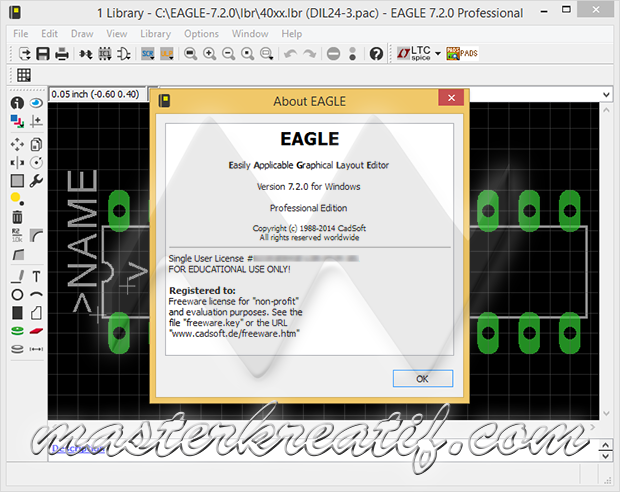Select the Change wrench tool
The image size is (620, 492).
point(36,181)
